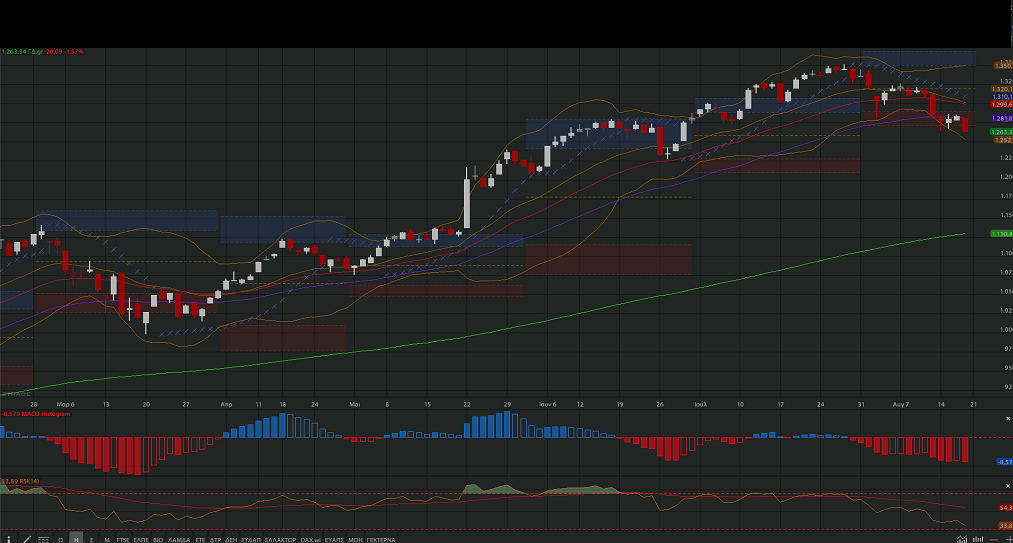
Task: Load the ΕΥΑΠΣ symbol shortcut
Action: [x=334, y=540]
